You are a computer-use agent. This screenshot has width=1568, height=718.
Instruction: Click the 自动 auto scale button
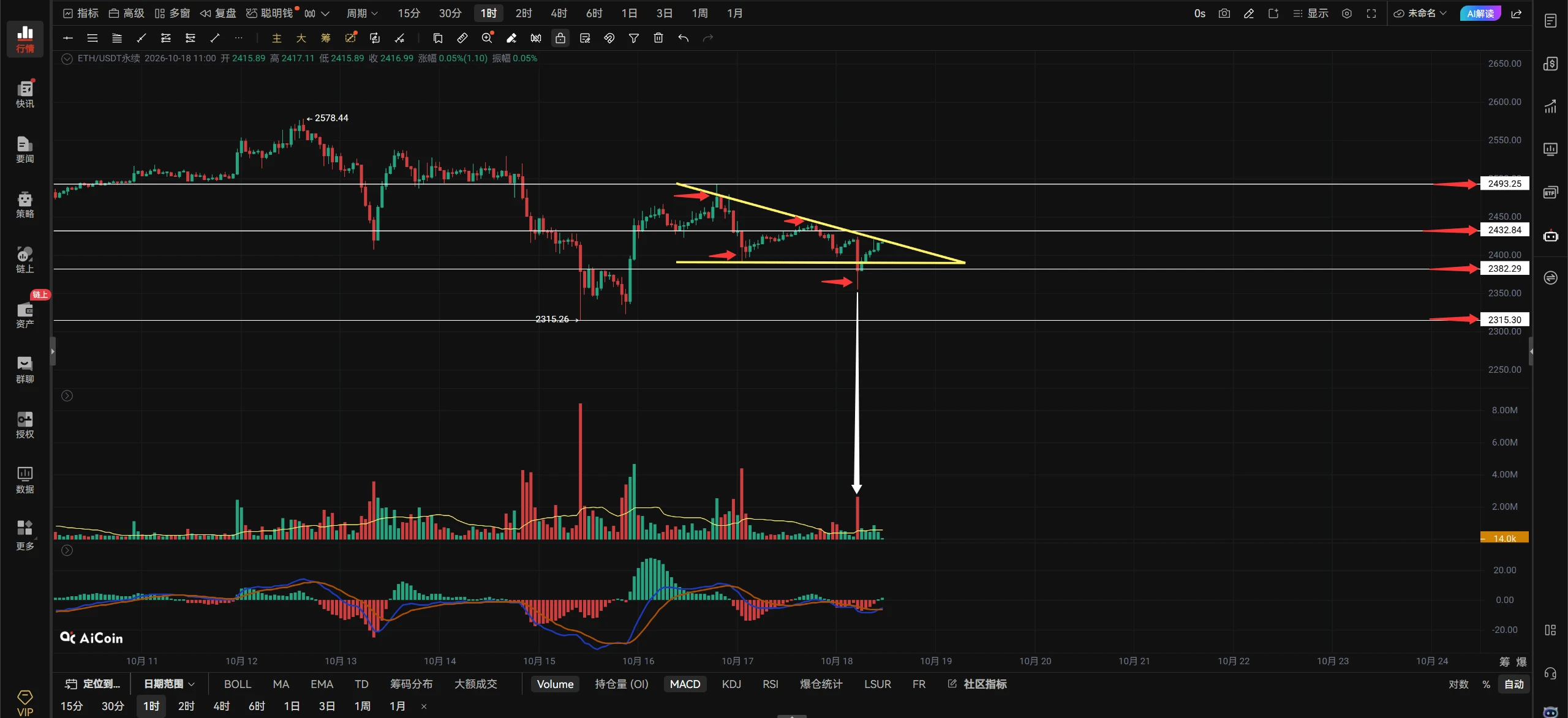click(x=1514, y=684)
